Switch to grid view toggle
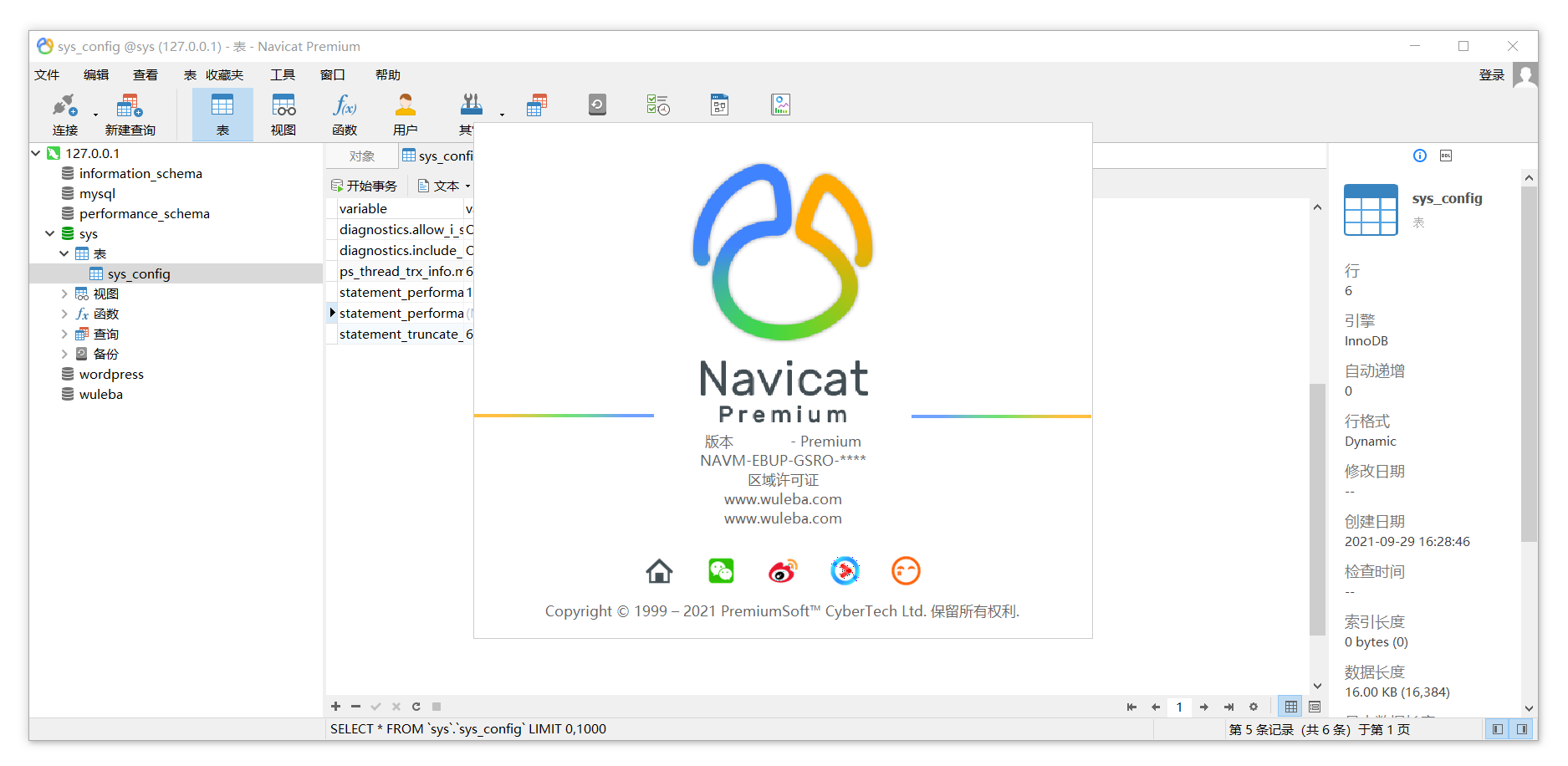This screenshot has width=1568, height=766. [x=1291, y=707]
